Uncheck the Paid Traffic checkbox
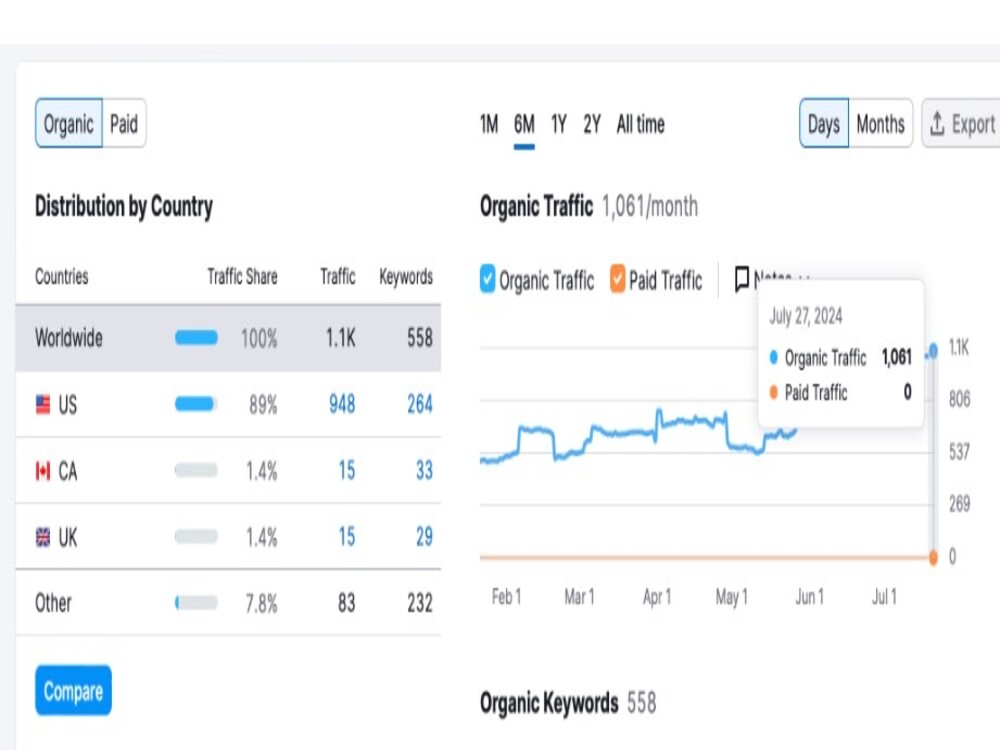 [617, 280]
